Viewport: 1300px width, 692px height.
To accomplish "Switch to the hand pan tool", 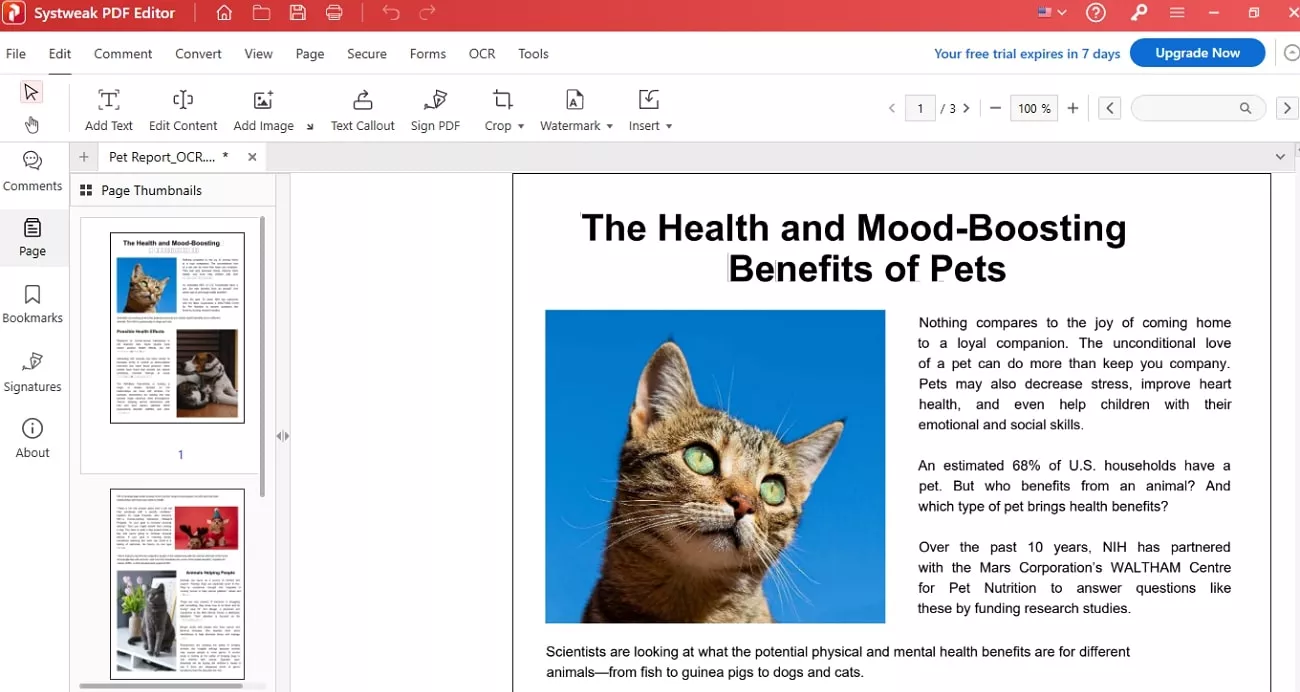I will point(32,125).
